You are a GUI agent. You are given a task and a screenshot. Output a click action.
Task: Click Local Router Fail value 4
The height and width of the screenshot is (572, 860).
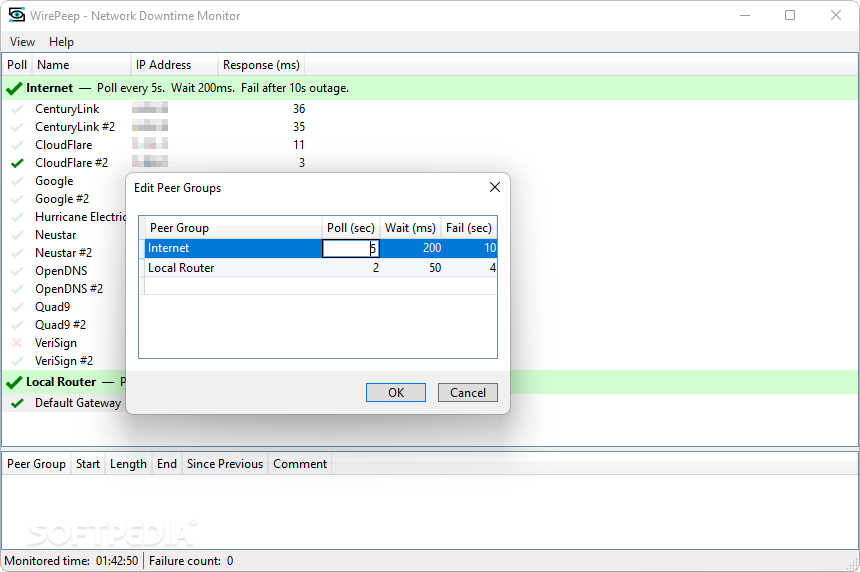493,268
